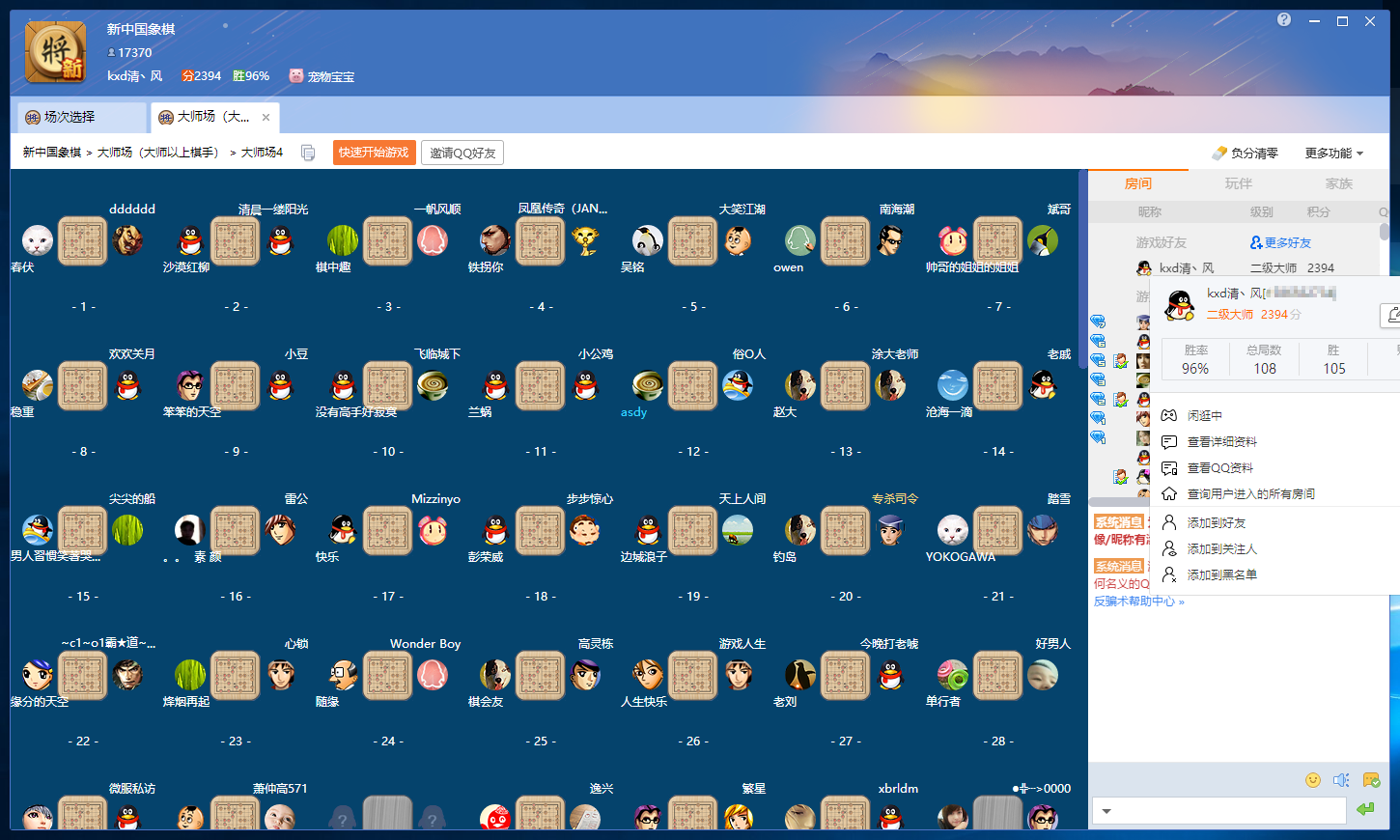Click the chessboard of table 17

[x=388, y=530]
